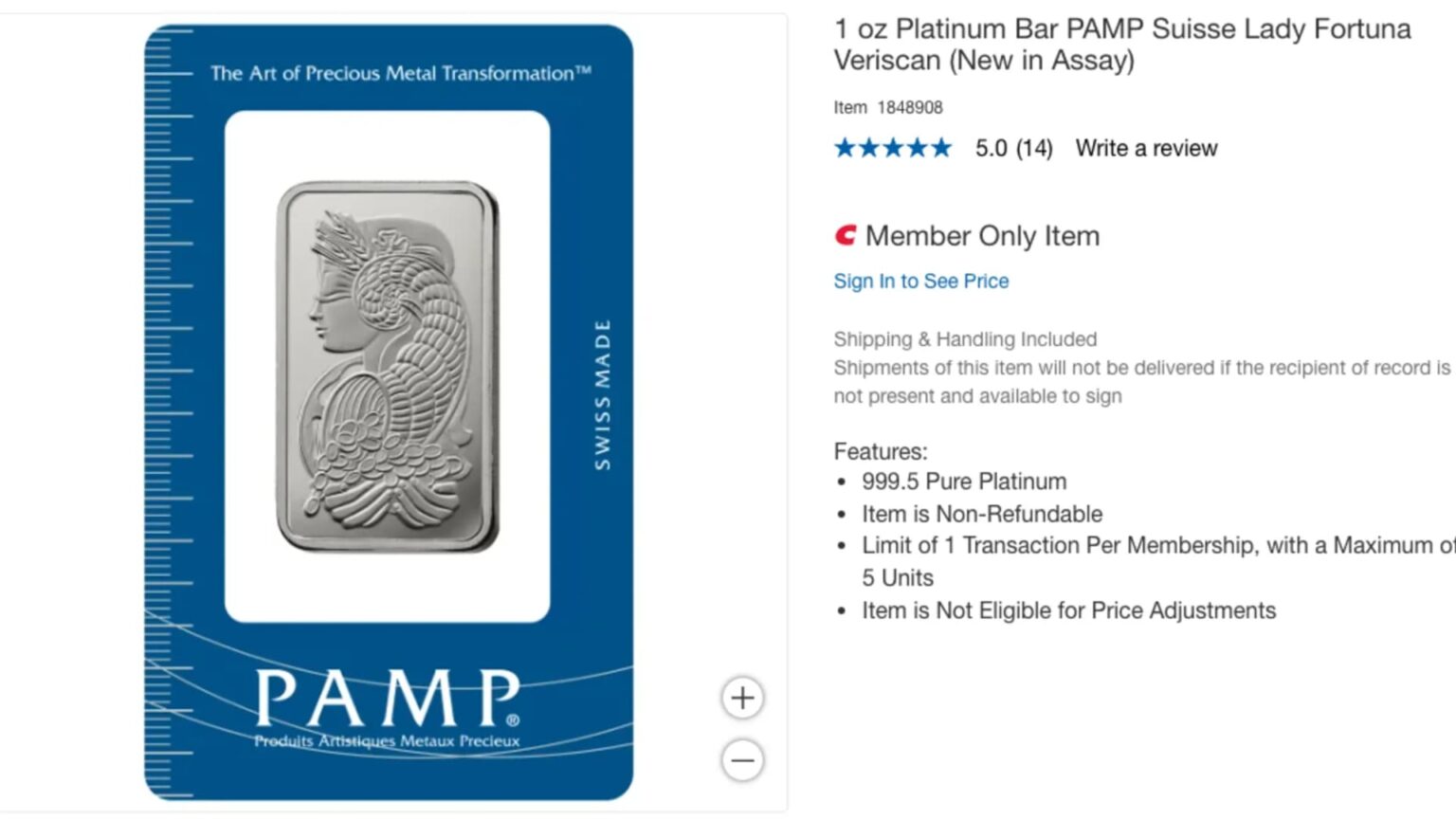Click the first blue rating star
Viewport: 1456px width, 819px height.
(845, 148)
